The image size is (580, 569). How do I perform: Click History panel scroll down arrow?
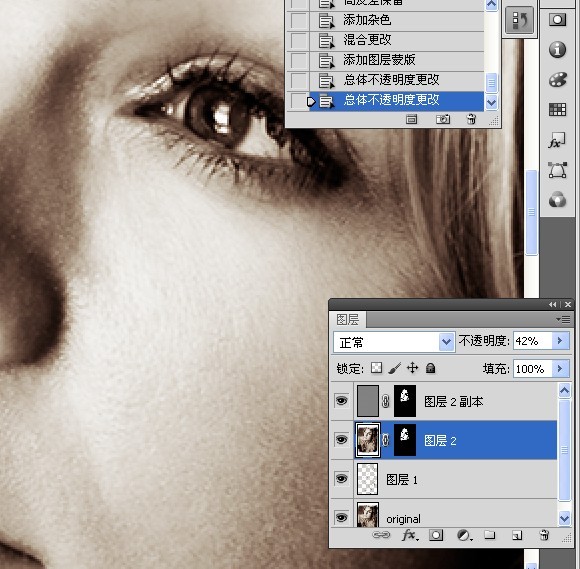(x=491, y=102)
